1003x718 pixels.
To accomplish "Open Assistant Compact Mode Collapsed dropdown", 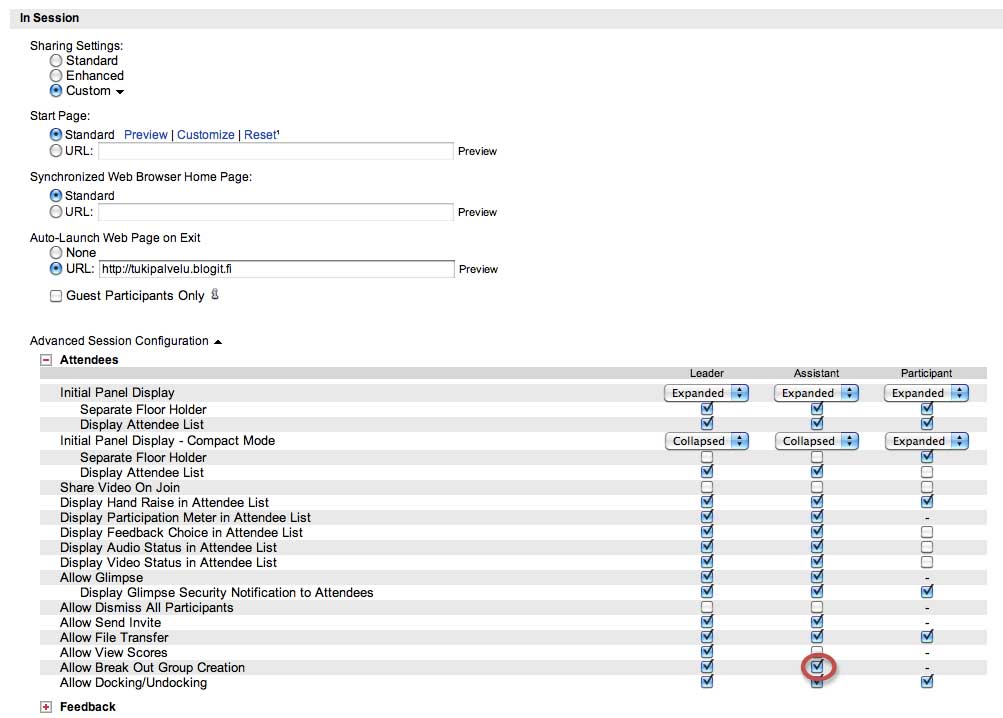I will coord(816,441).
